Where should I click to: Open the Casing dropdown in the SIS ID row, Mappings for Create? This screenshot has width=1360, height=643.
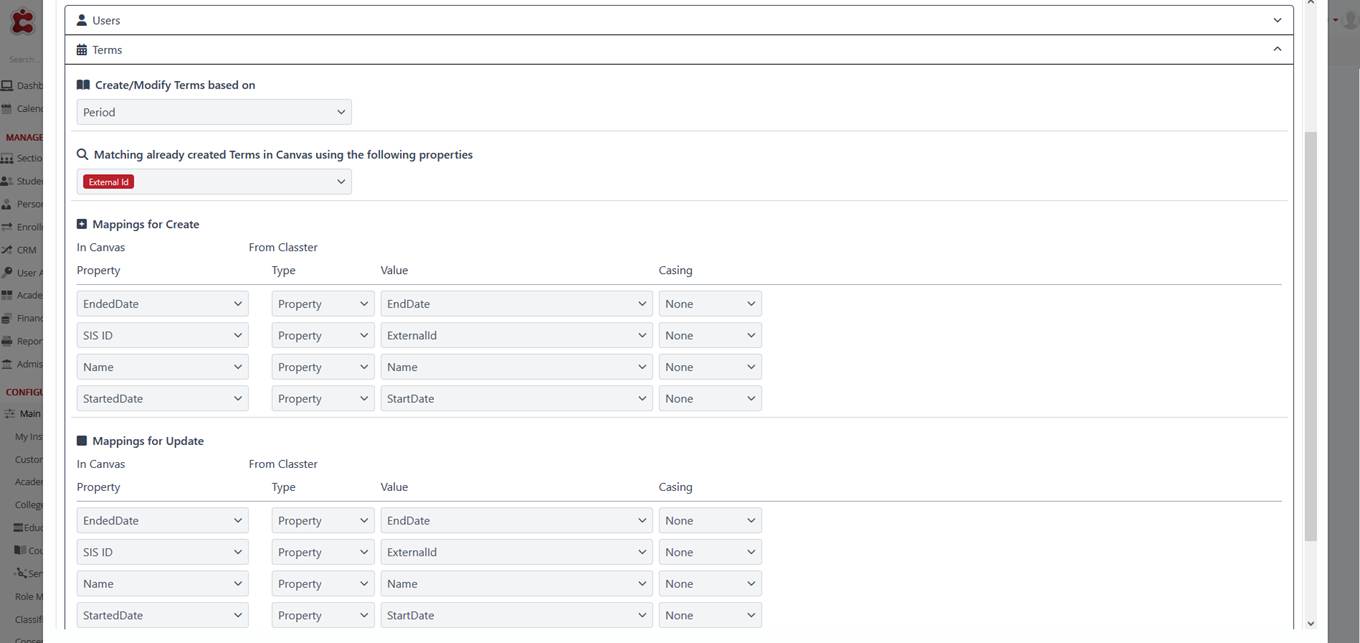point(710,336)
